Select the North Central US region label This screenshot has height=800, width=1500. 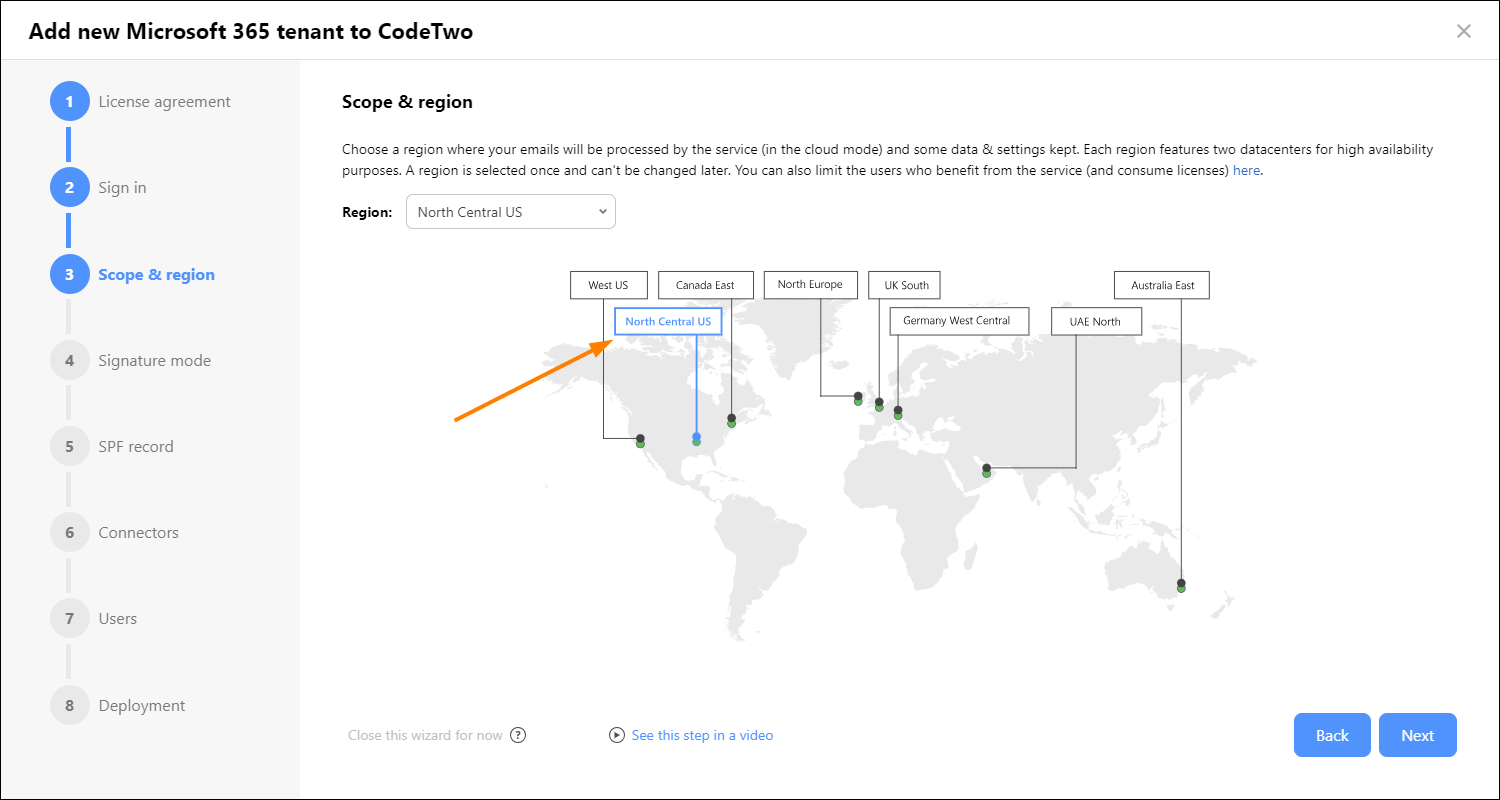pos(668,321)
